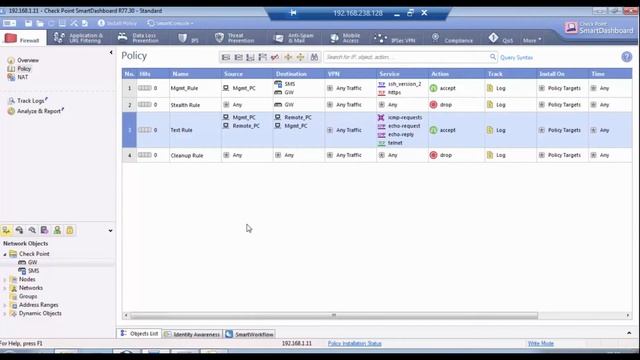The width and height of the screenshot is (640, 360).
Task: Select the Users and Administrators tree icon
Action: [57, 230]
